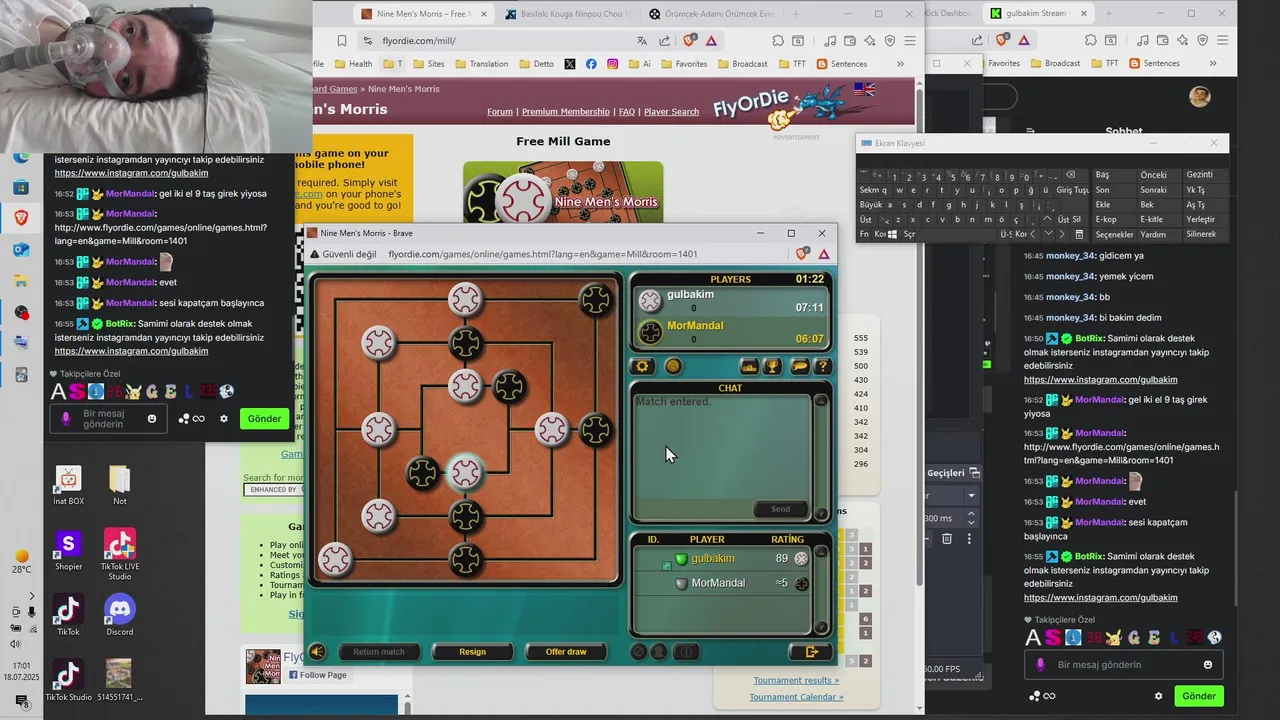Click the block player icon below player list
The image size is (1280, 720).
[x=639, y=652]
